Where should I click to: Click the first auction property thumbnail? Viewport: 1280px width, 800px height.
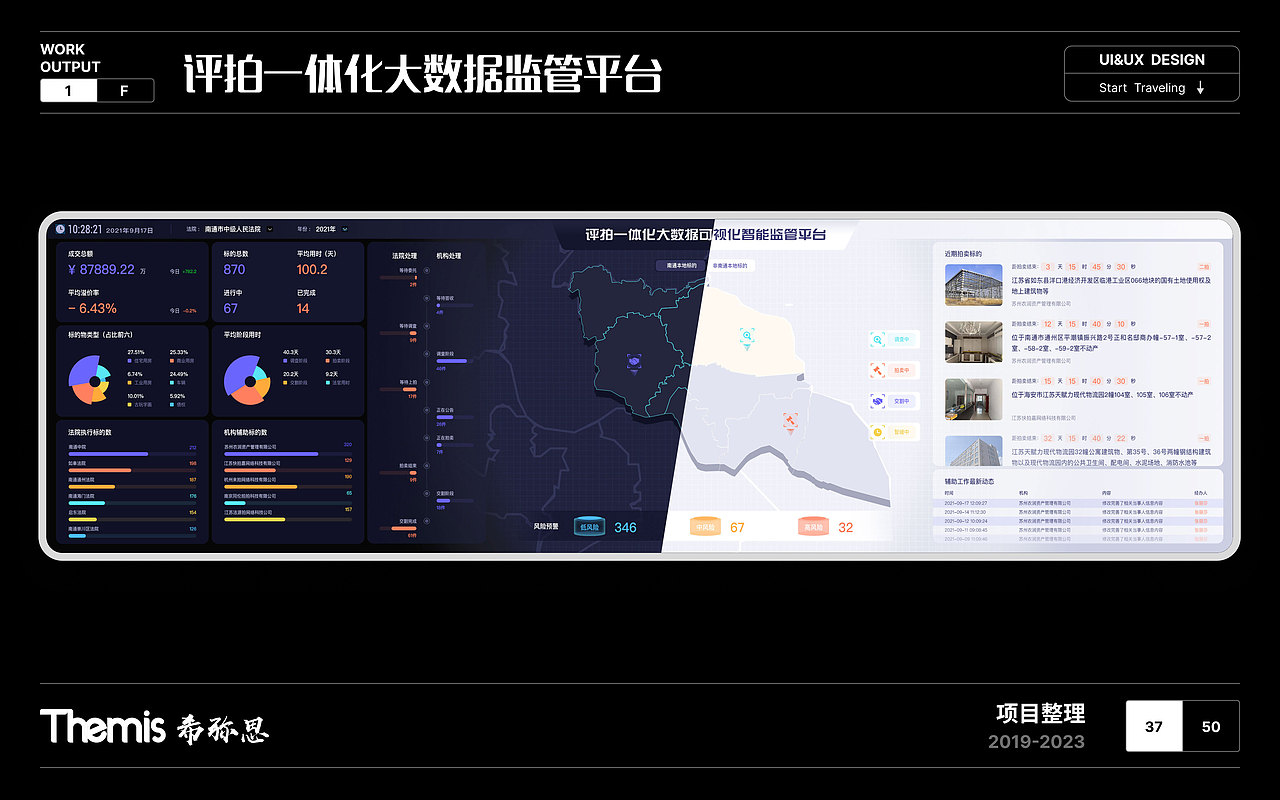[x=973, y=286]
